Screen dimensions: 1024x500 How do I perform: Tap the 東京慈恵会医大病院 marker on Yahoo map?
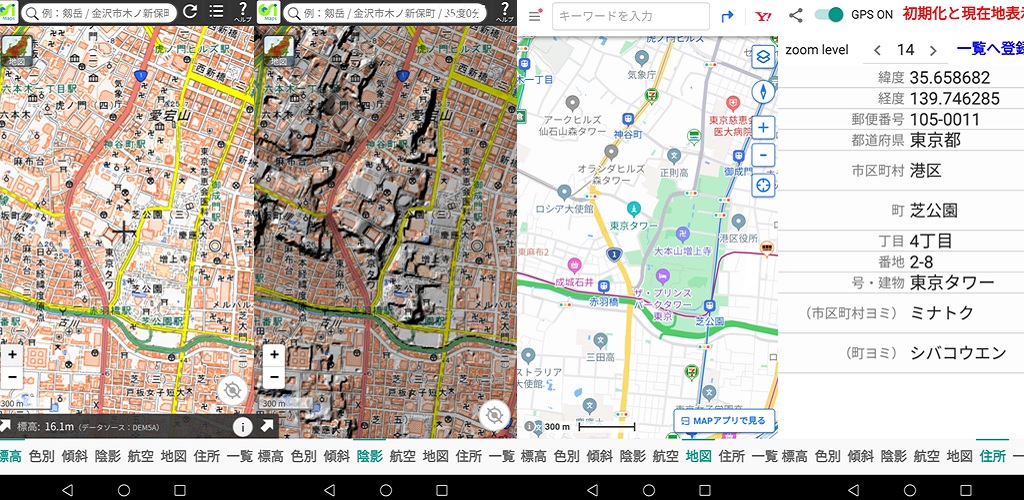click(x=733, y=103)
